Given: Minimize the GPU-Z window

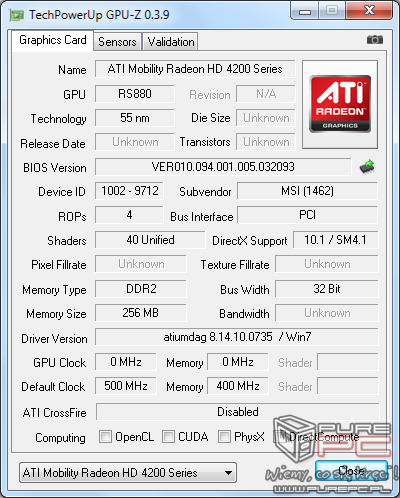Looking at the screenshot, I should (305, 11).
